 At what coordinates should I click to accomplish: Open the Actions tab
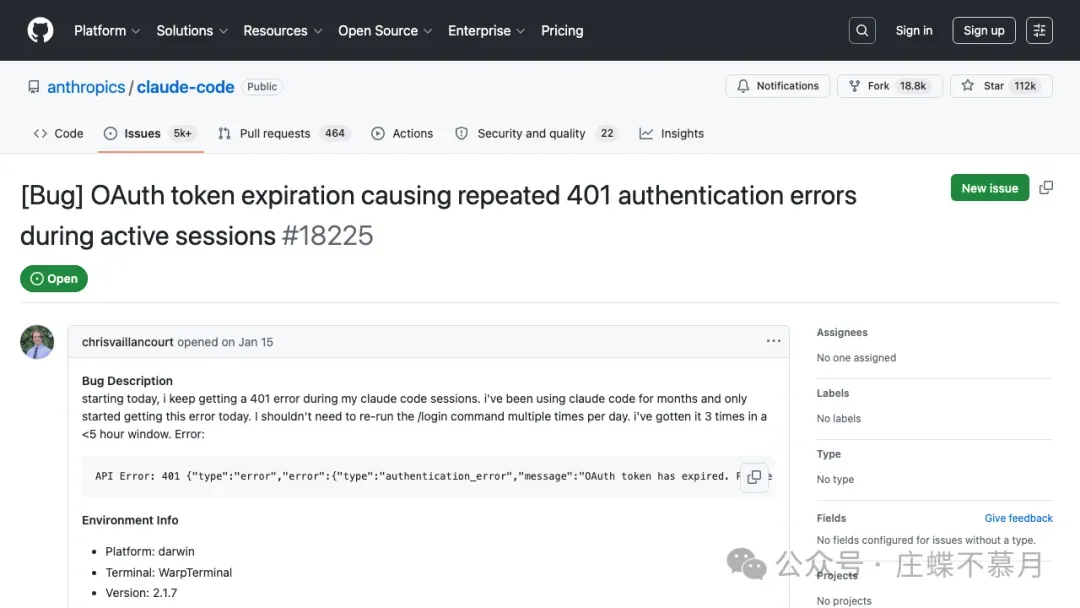(x=402, y=133)
